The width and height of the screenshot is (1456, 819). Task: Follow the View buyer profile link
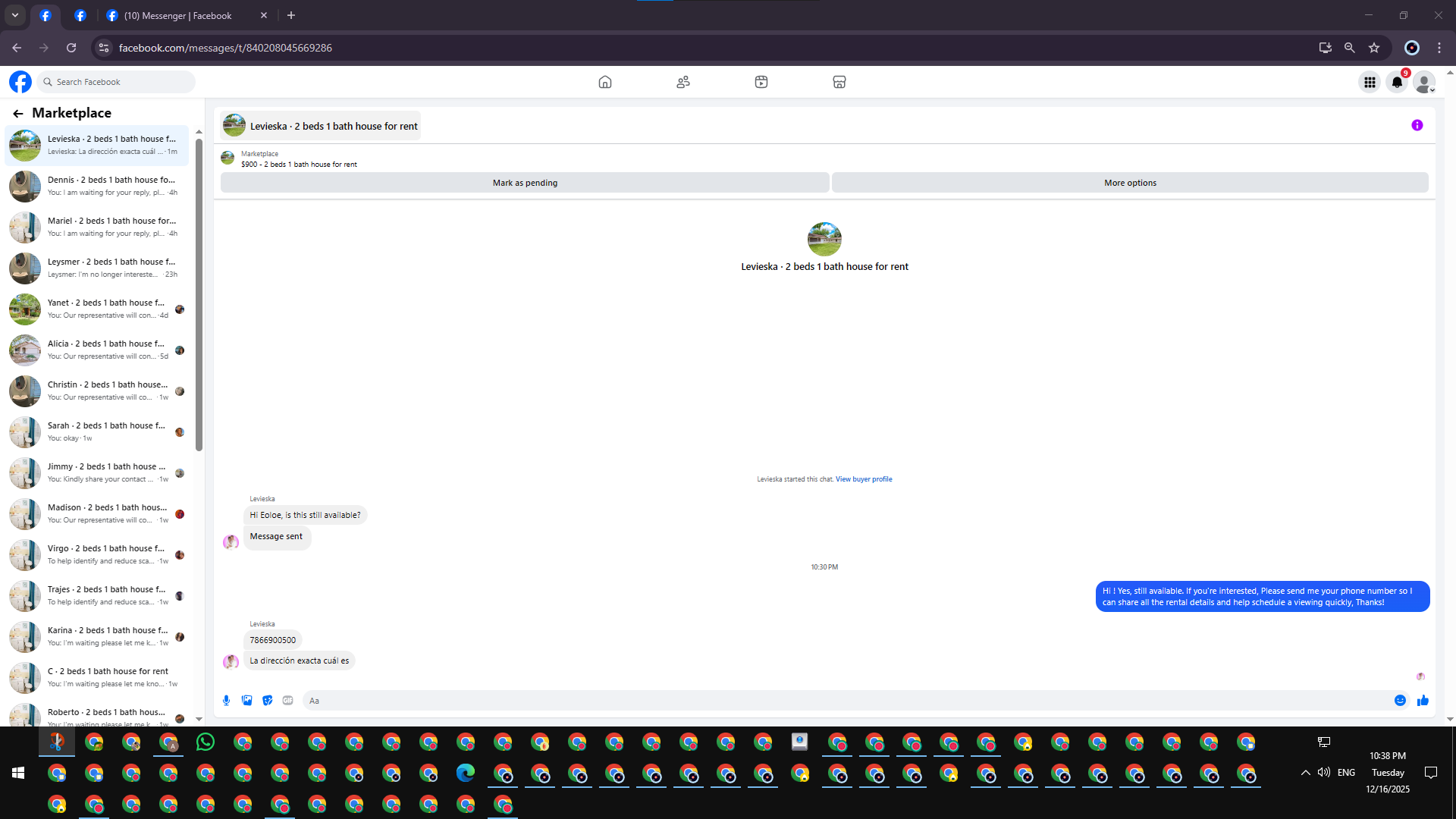coord(864,479)
